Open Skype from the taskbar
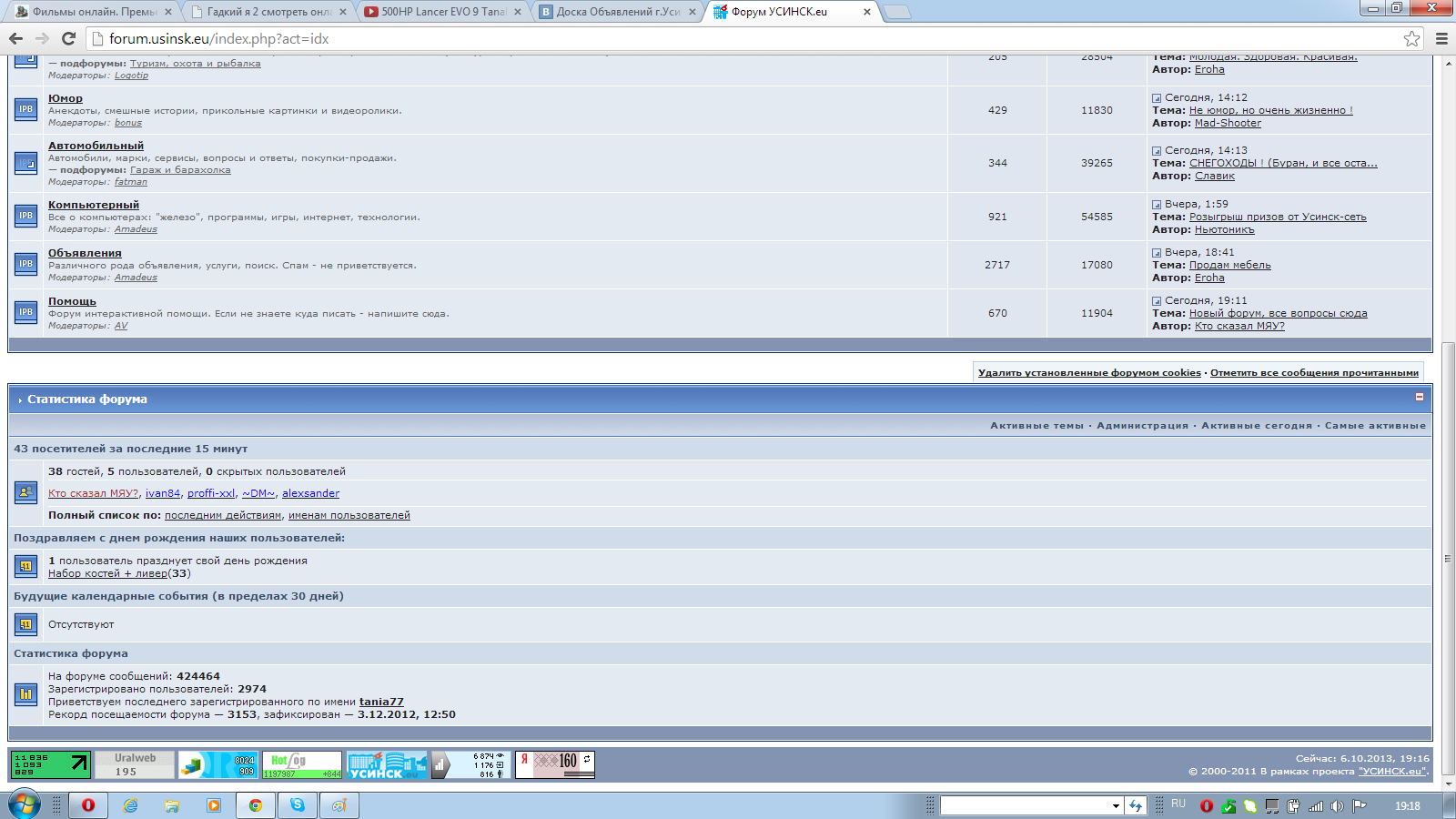The width and height of the screenshot is (1456, 819). [x=298, y=805]
